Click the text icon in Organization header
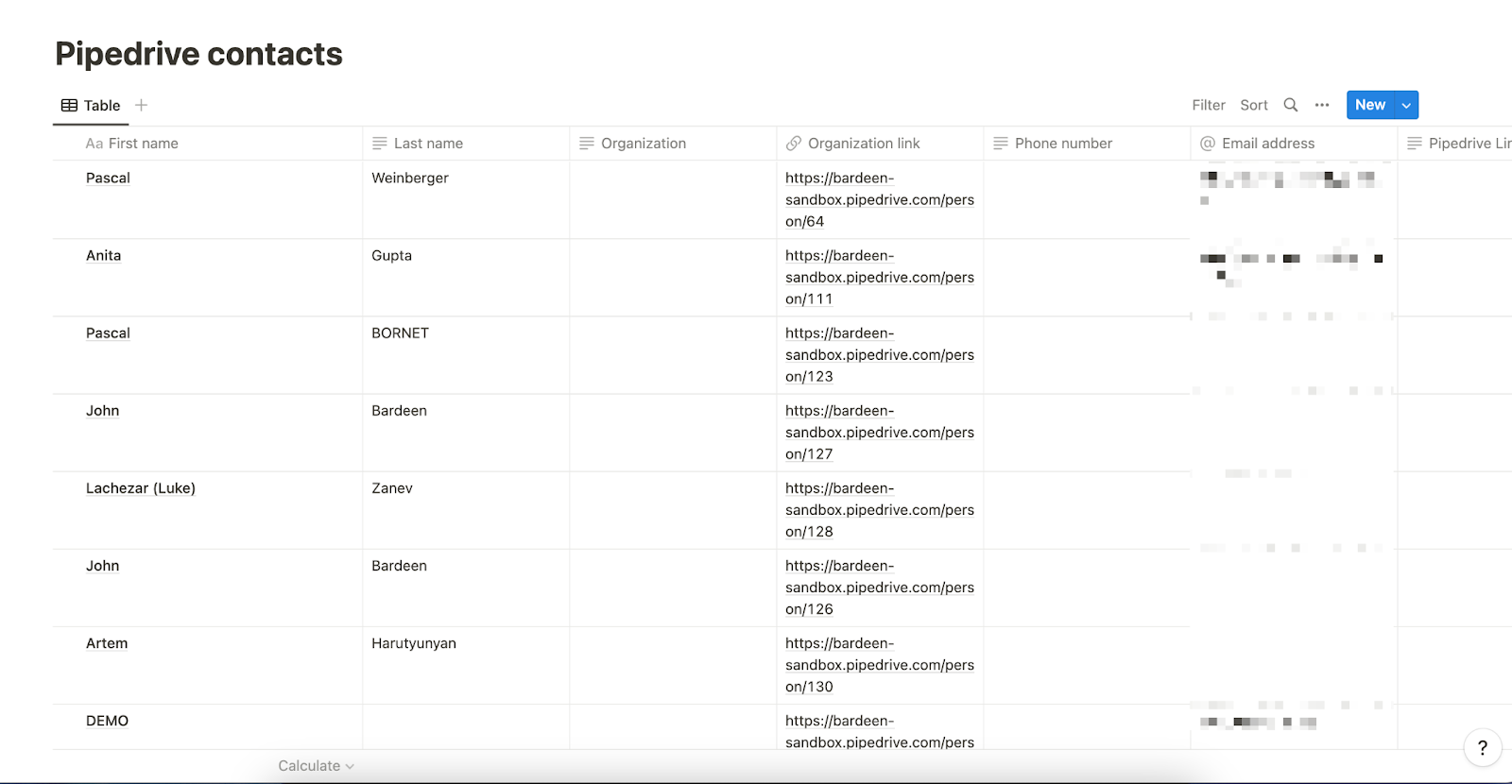This screenshot has width=1512, height=784. coord(587,144)
